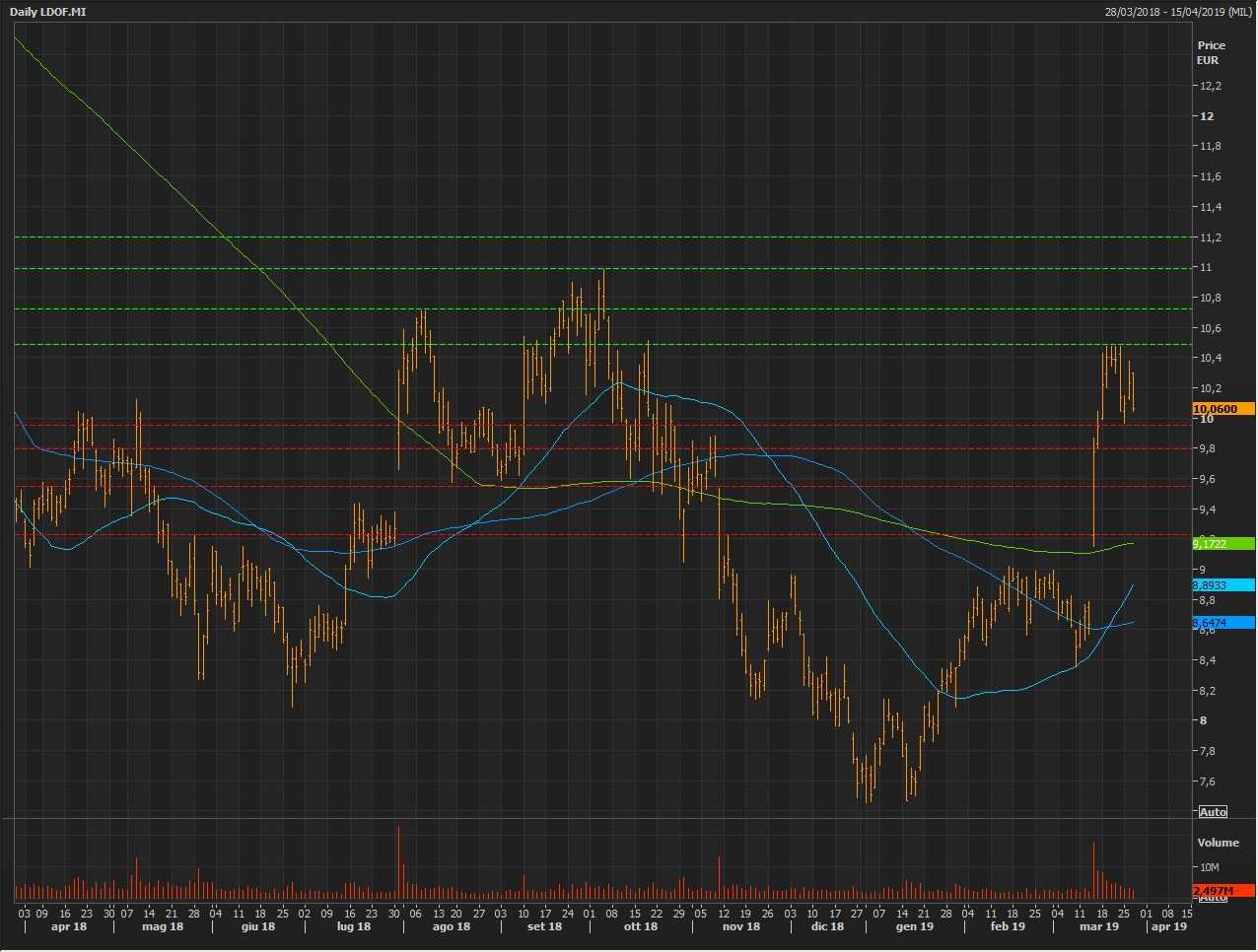The height and width of the screenshot is (952, 1258).
Task: Click the 'apr 19' month on time axis
Action: [1168, 926]
